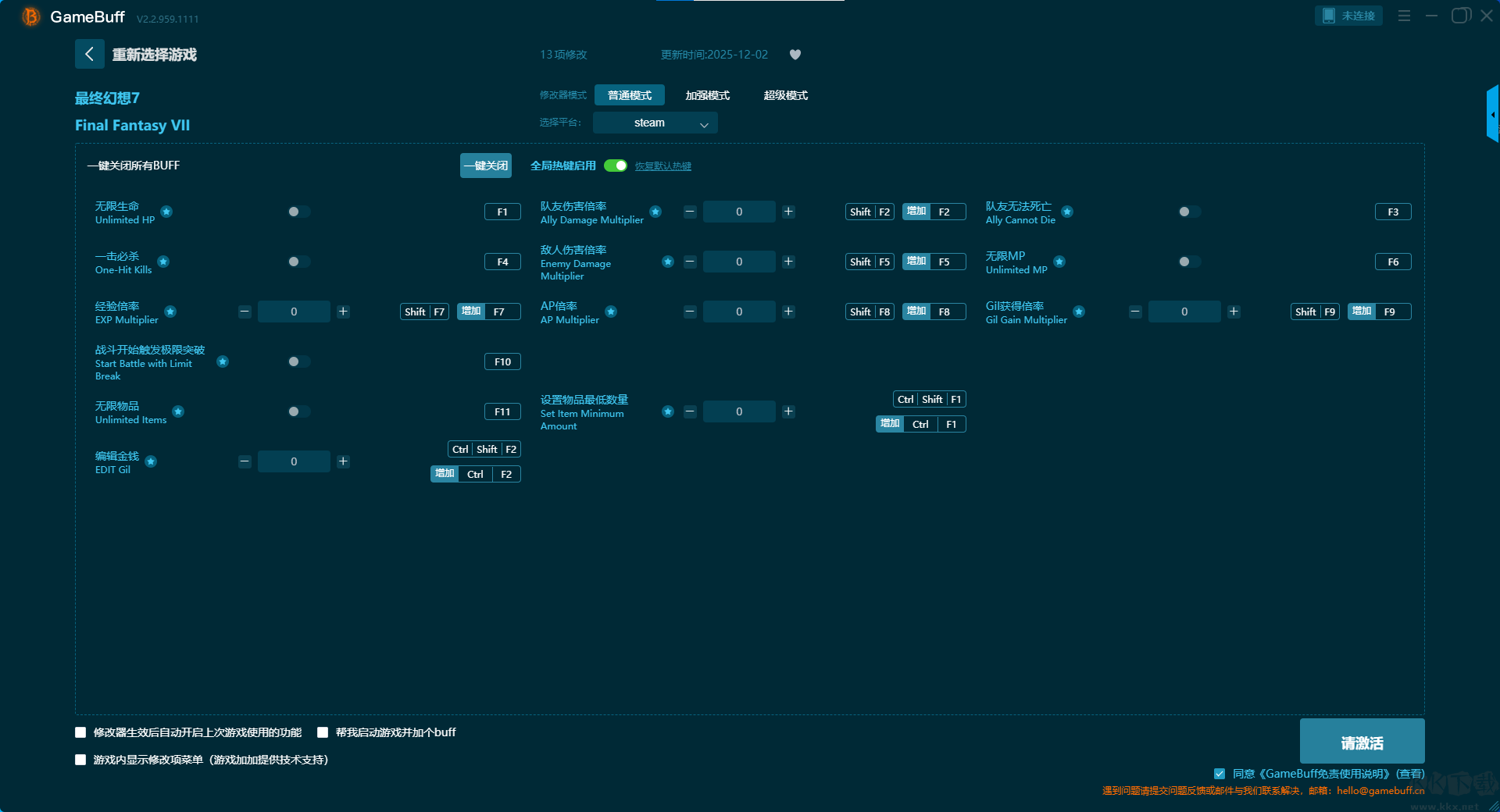Expand the blue side panel arrow
The image size is (1500, 812).
click(1492, 114)
